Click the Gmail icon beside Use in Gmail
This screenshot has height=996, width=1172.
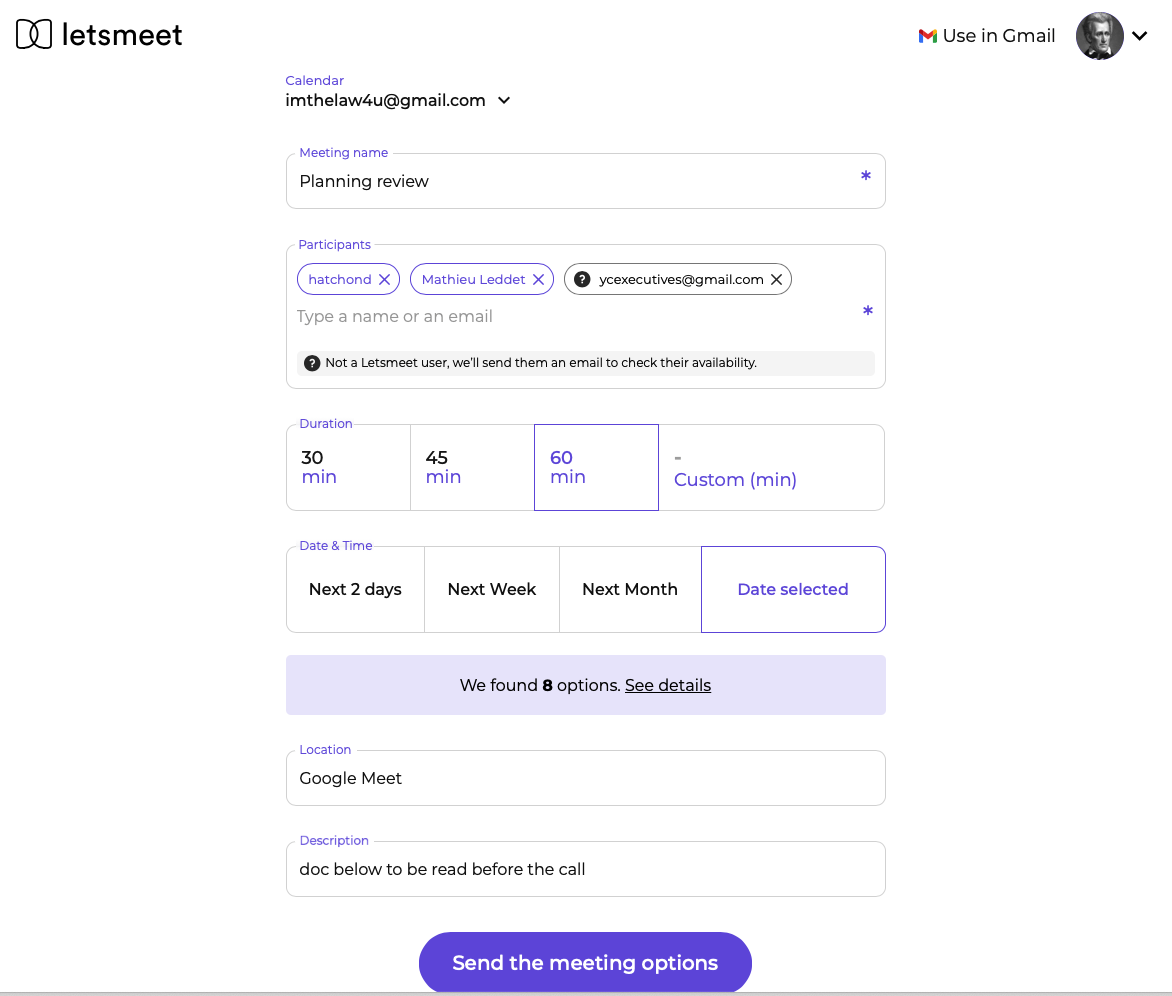click(926, 36)
